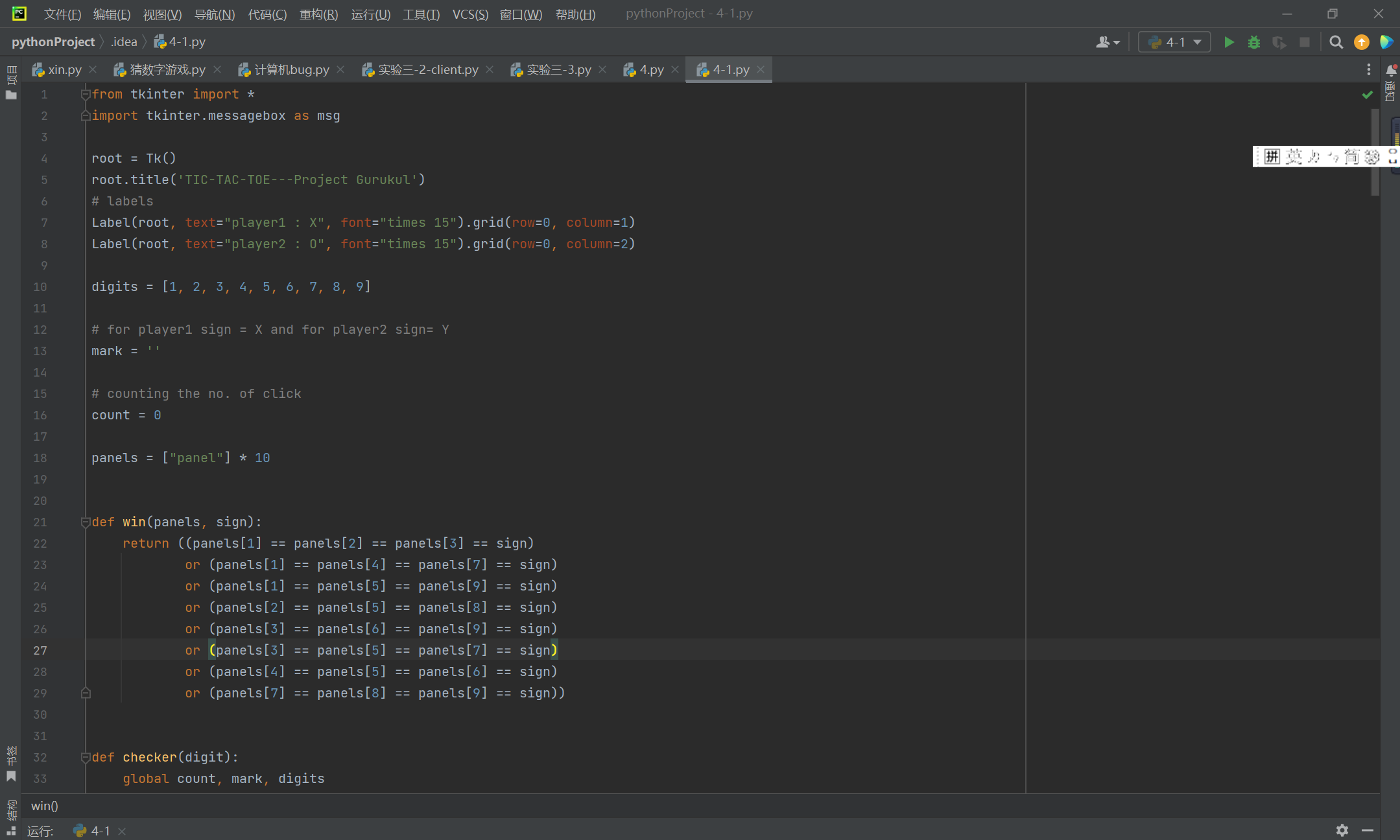
Task: Toggle 英 English mode in IME bar
Action: 1294,157
